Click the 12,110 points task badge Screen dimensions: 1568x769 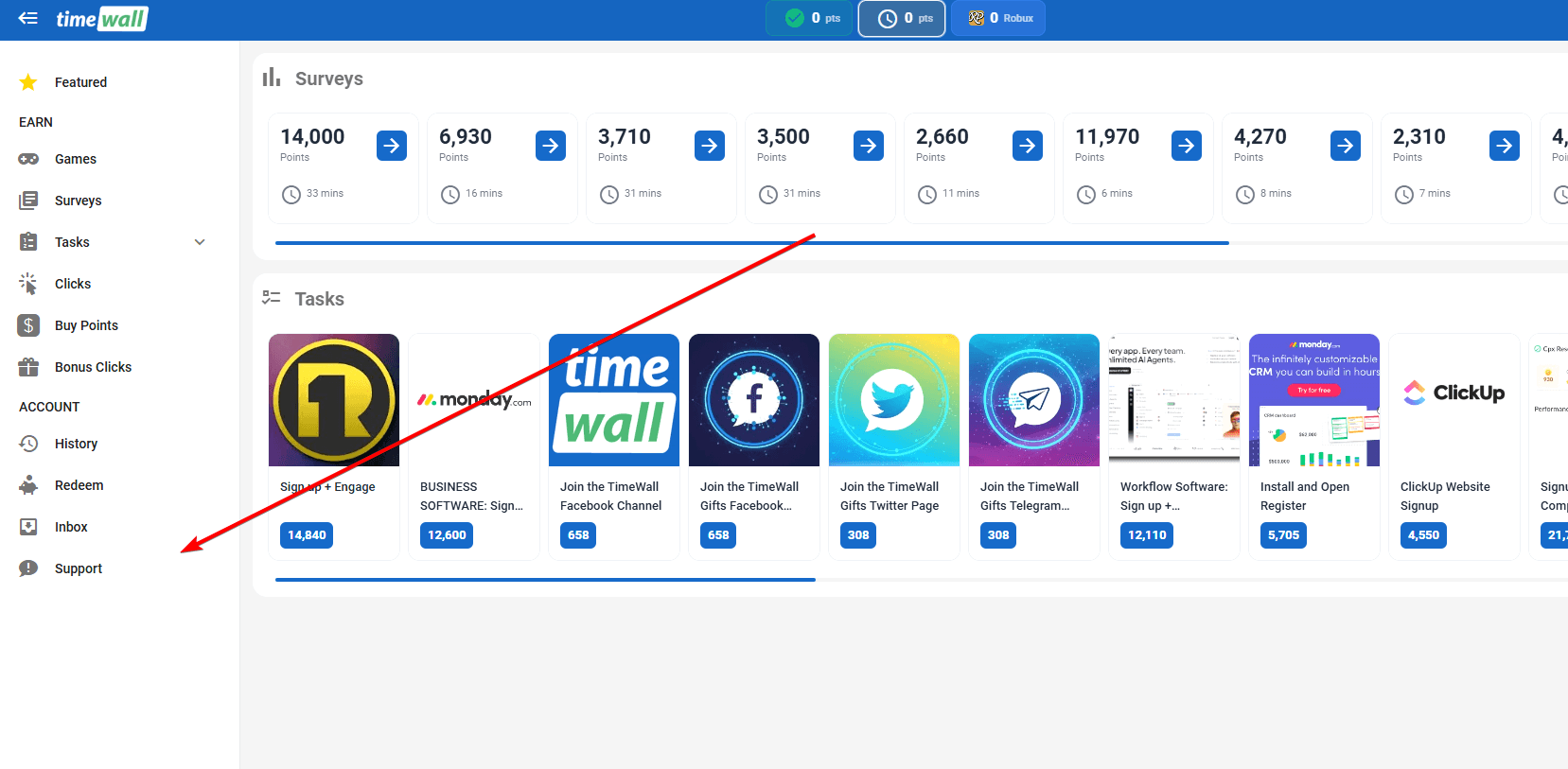1147,535
